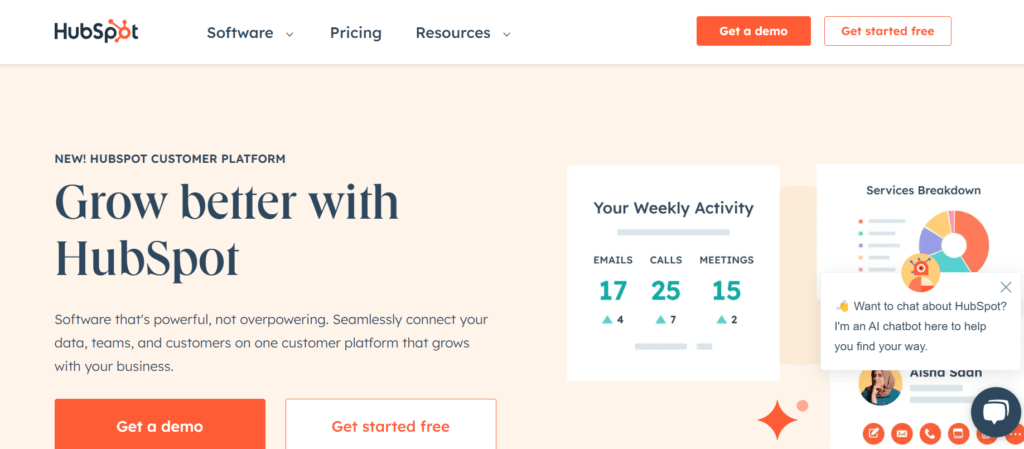The image size is (1024, 449).
Task: Click Aisha Saah's profile photo
Action: pos(880,385)
